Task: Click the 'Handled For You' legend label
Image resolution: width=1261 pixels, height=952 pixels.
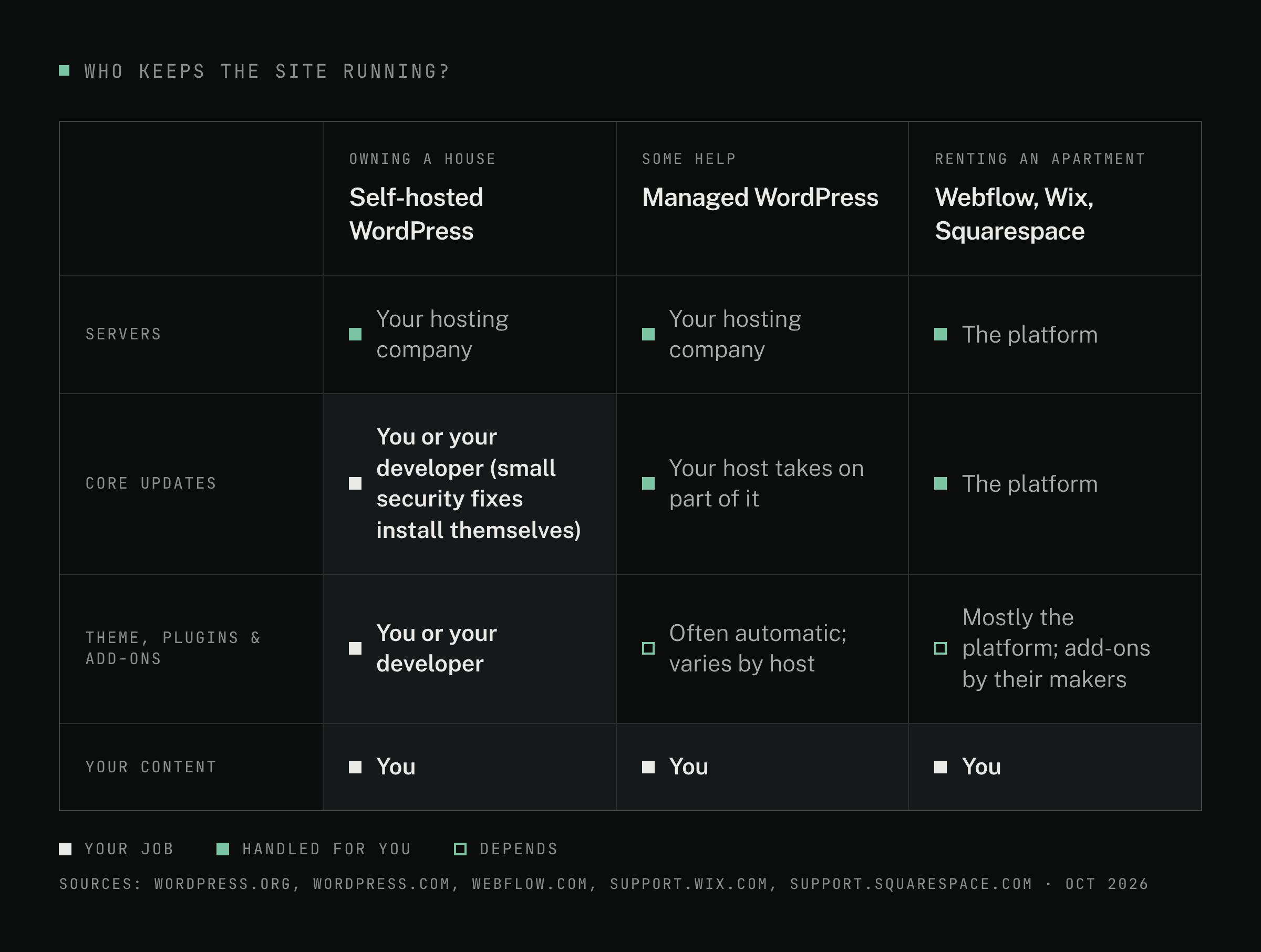Action: pyautogui.click(x=327, y=849)
